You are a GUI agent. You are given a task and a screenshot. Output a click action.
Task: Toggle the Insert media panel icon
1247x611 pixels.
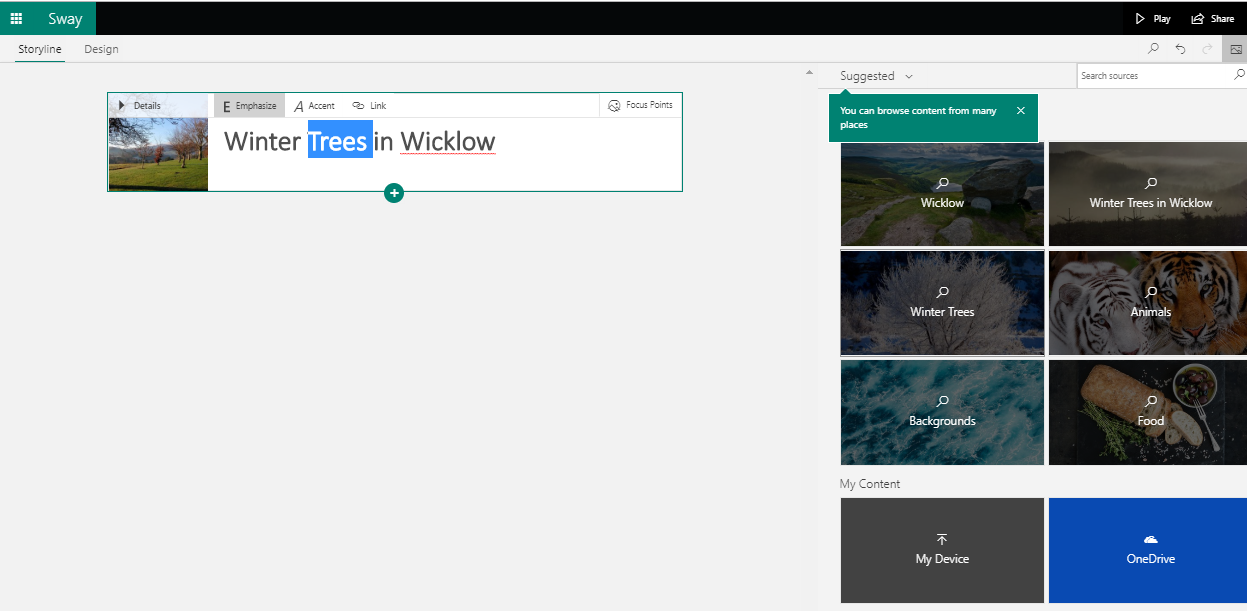[1235, 49]
